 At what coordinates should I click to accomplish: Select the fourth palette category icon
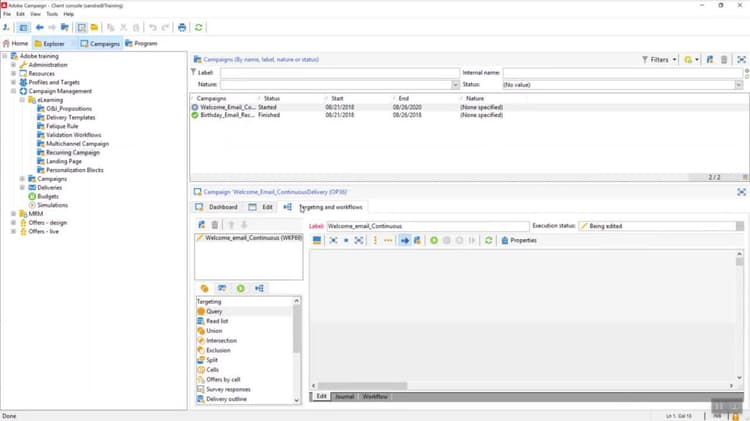259,288
